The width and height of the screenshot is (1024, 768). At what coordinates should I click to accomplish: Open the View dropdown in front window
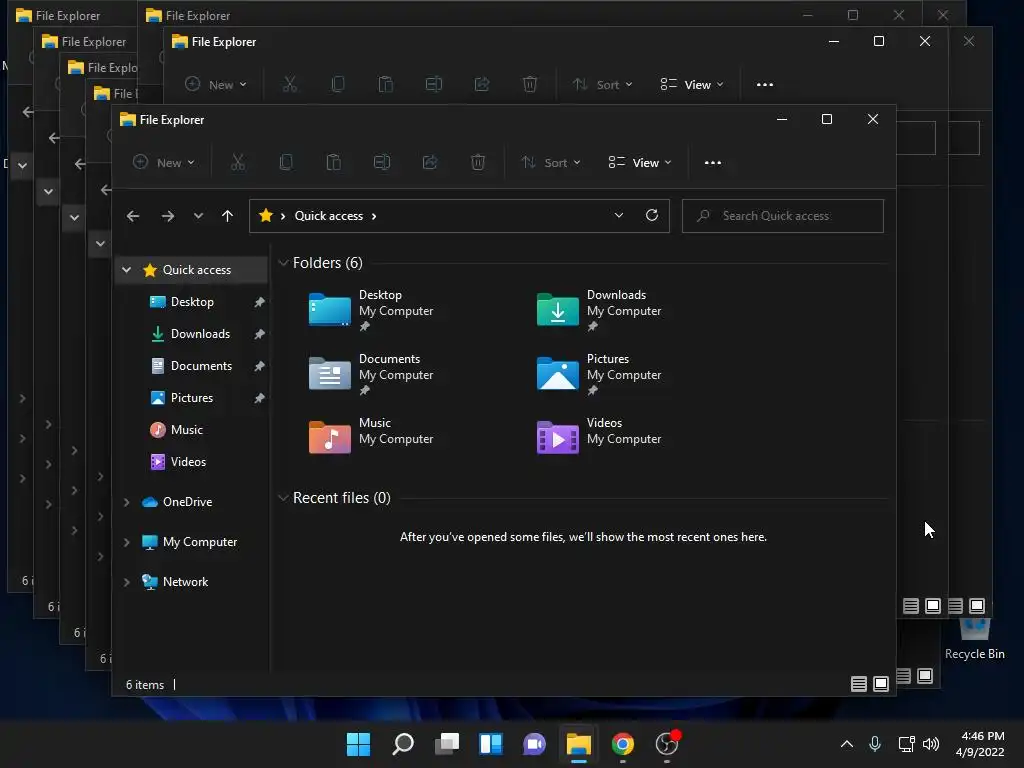(x=639, y=163)
